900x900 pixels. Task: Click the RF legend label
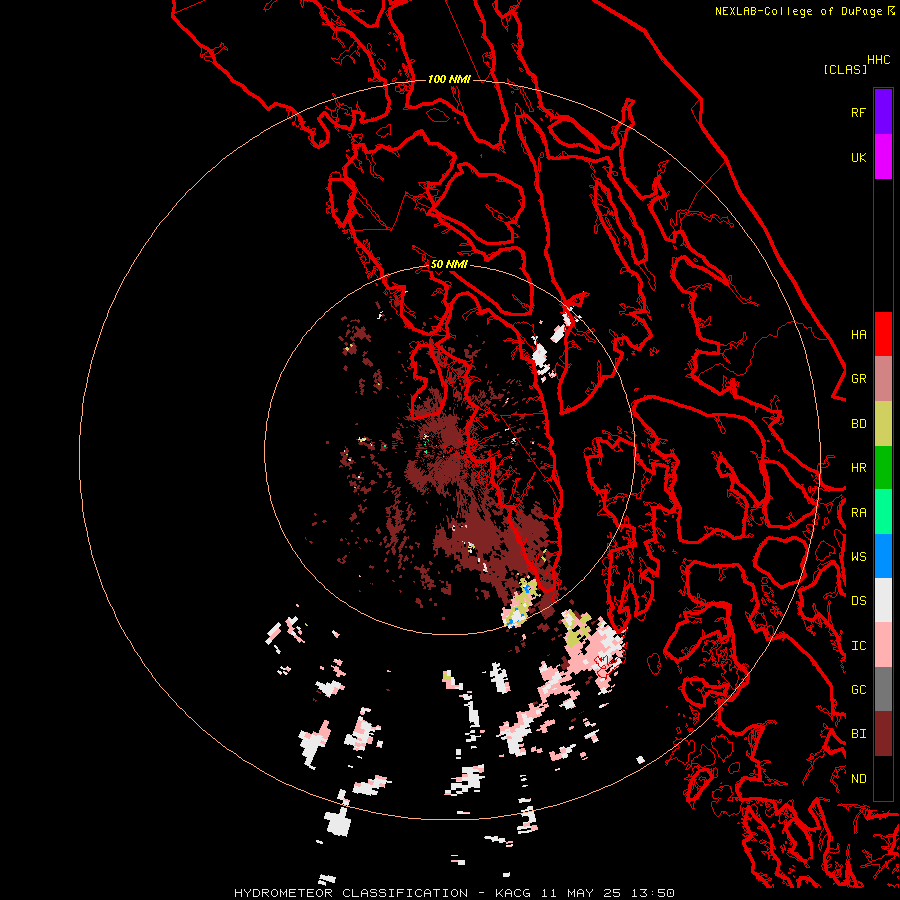point(858,112)
